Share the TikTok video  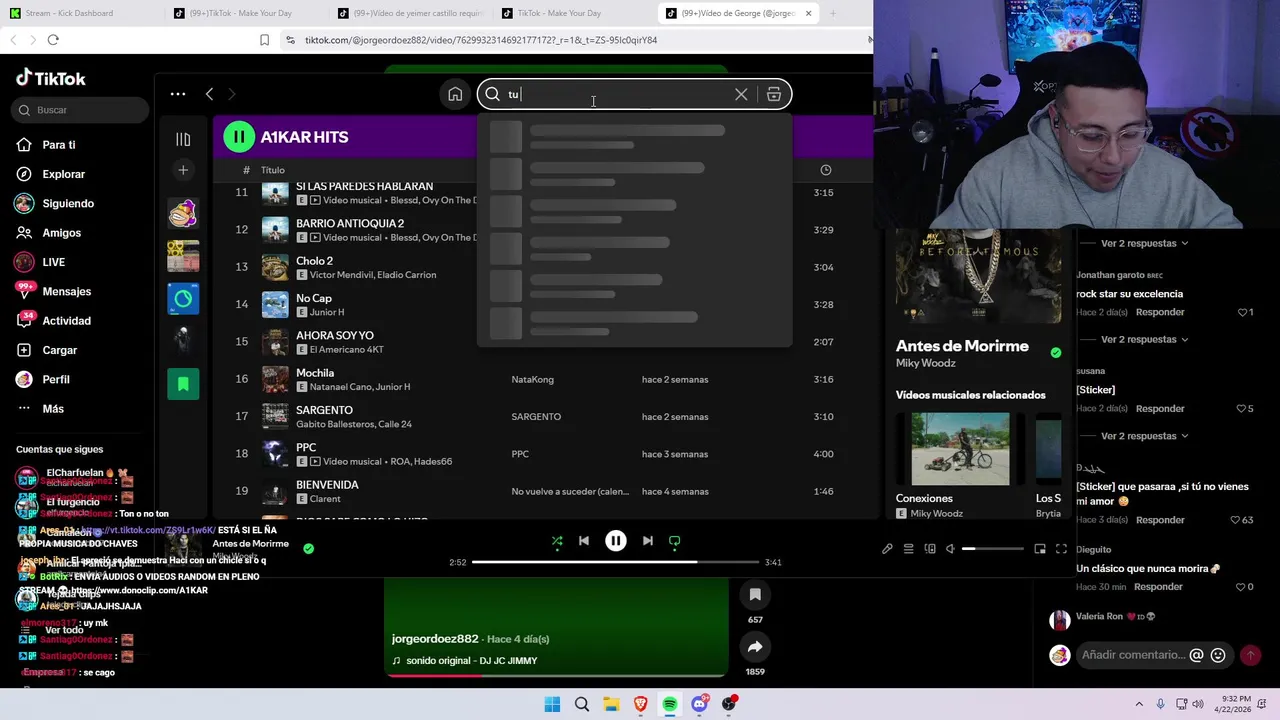[x=755, y=647]
